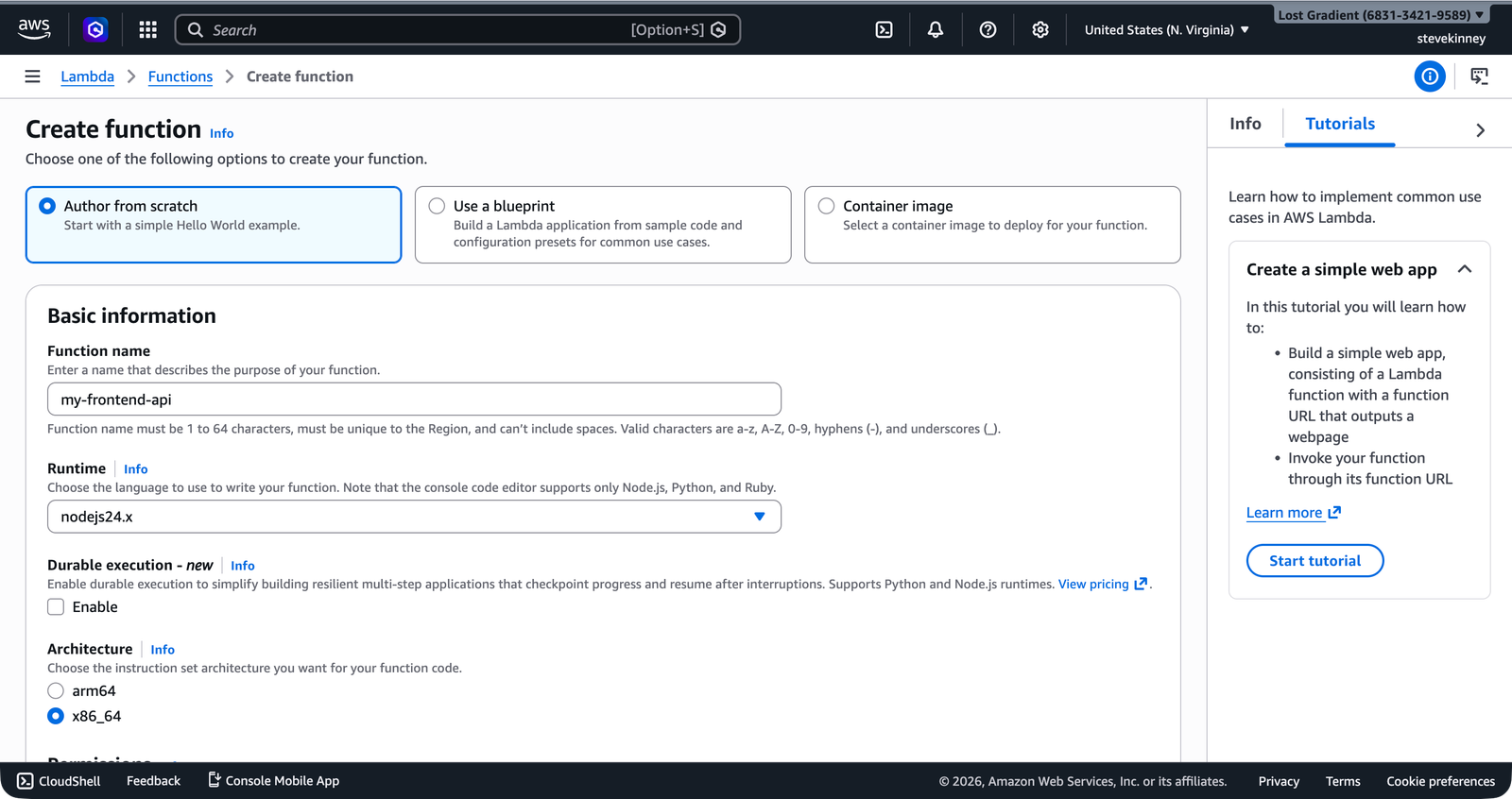
Task: Toggle the side navigation hamburger menu
Action: (32, 76)
